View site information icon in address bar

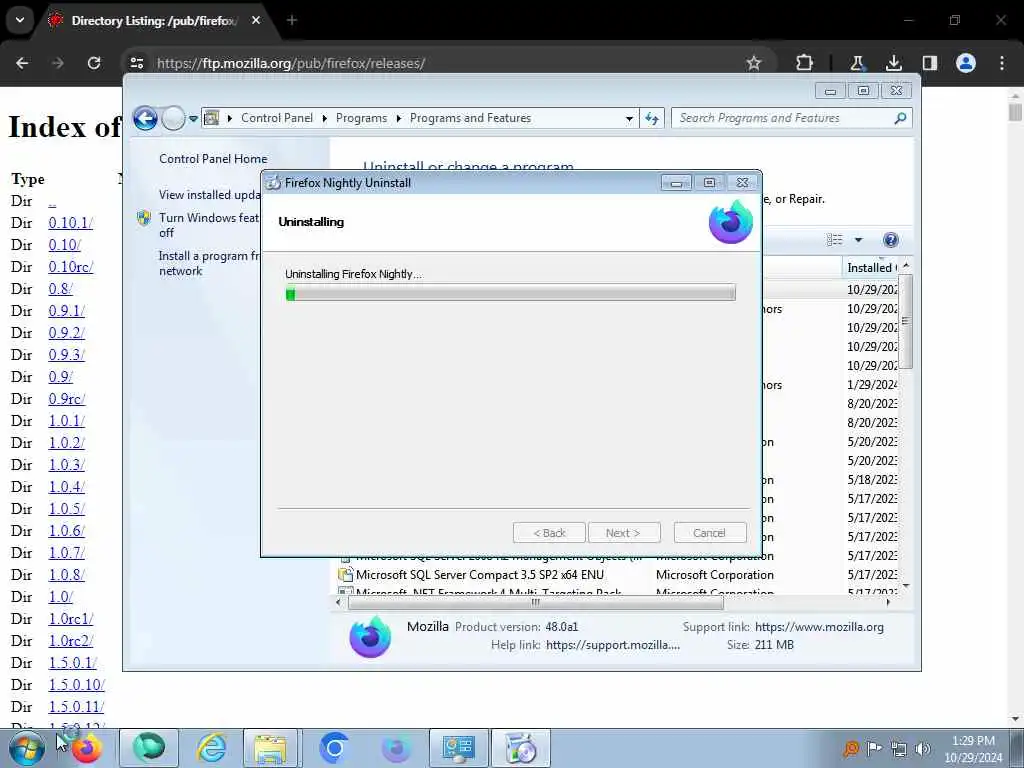(x=137, y=63)
